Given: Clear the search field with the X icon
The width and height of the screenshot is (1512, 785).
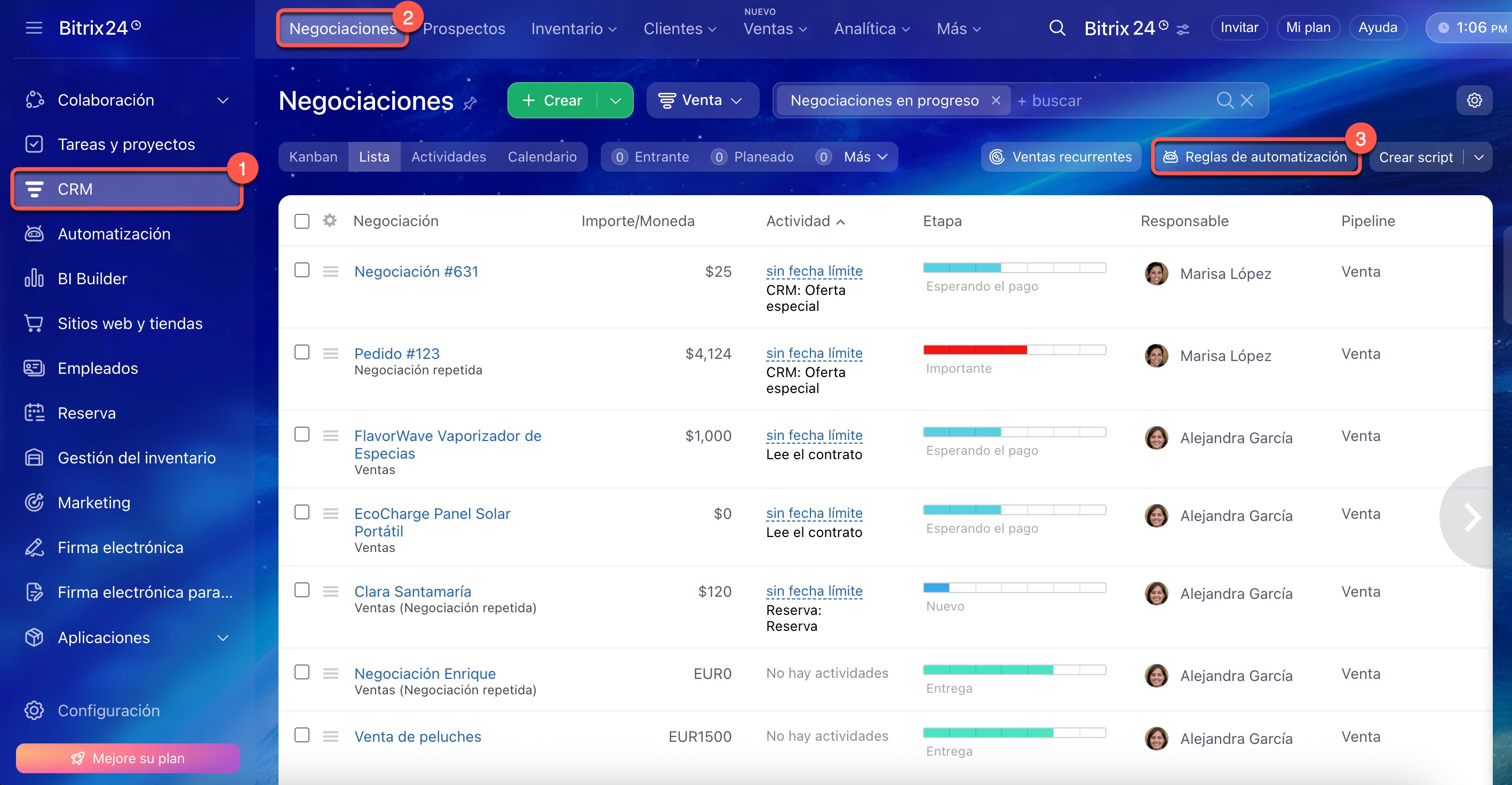Looking at the screenshot, I should [1247, 100].
